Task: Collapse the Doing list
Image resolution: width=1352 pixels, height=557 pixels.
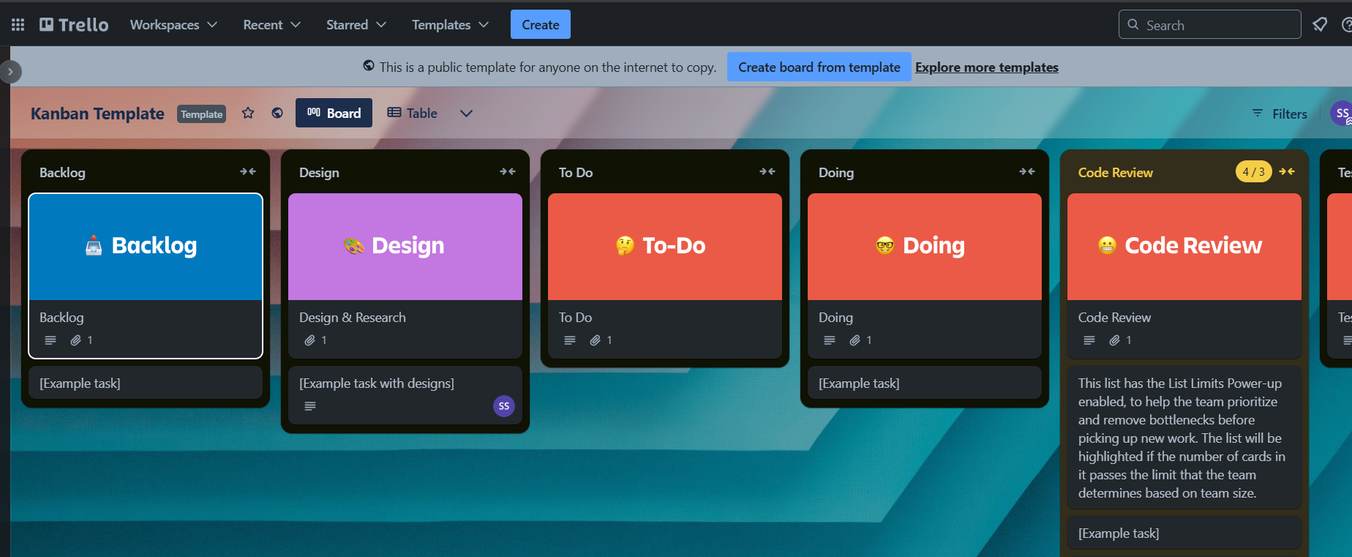Action: [1027, 172]
